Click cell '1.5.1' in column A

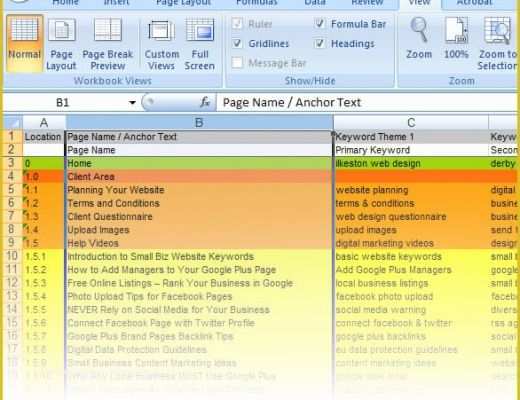click(x=44, y=256)
